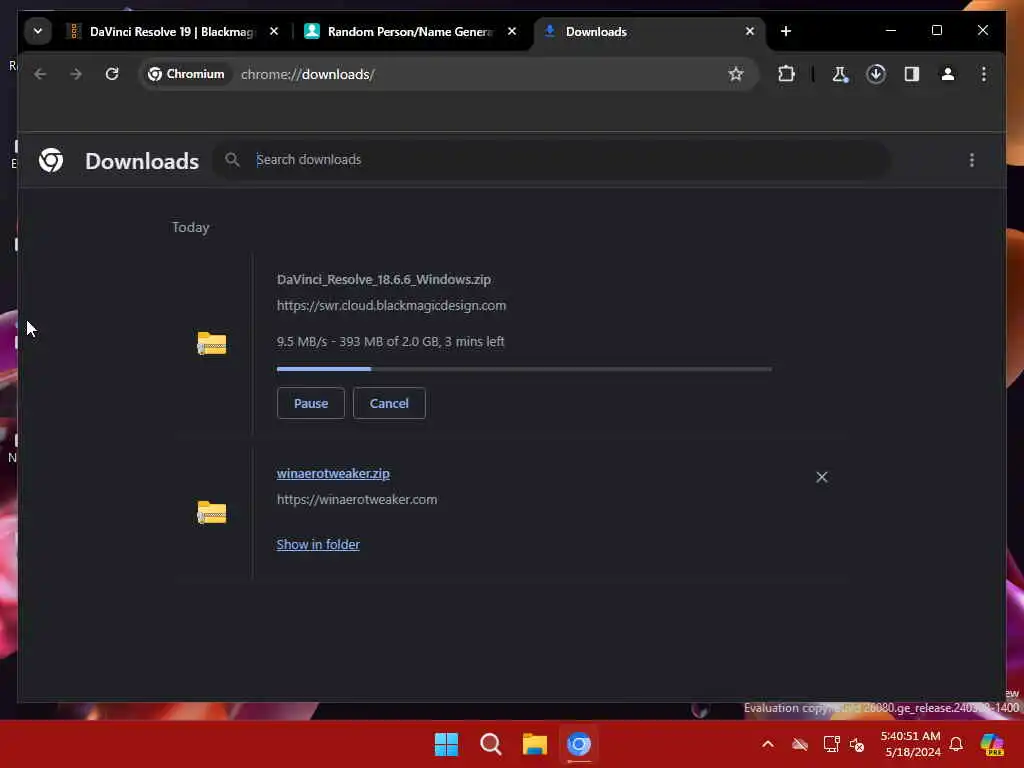The width and height of the screenshot is (1024, 768).
Task: Remove winaerotweaker.zip from the list
Action: tap(822, 477)
